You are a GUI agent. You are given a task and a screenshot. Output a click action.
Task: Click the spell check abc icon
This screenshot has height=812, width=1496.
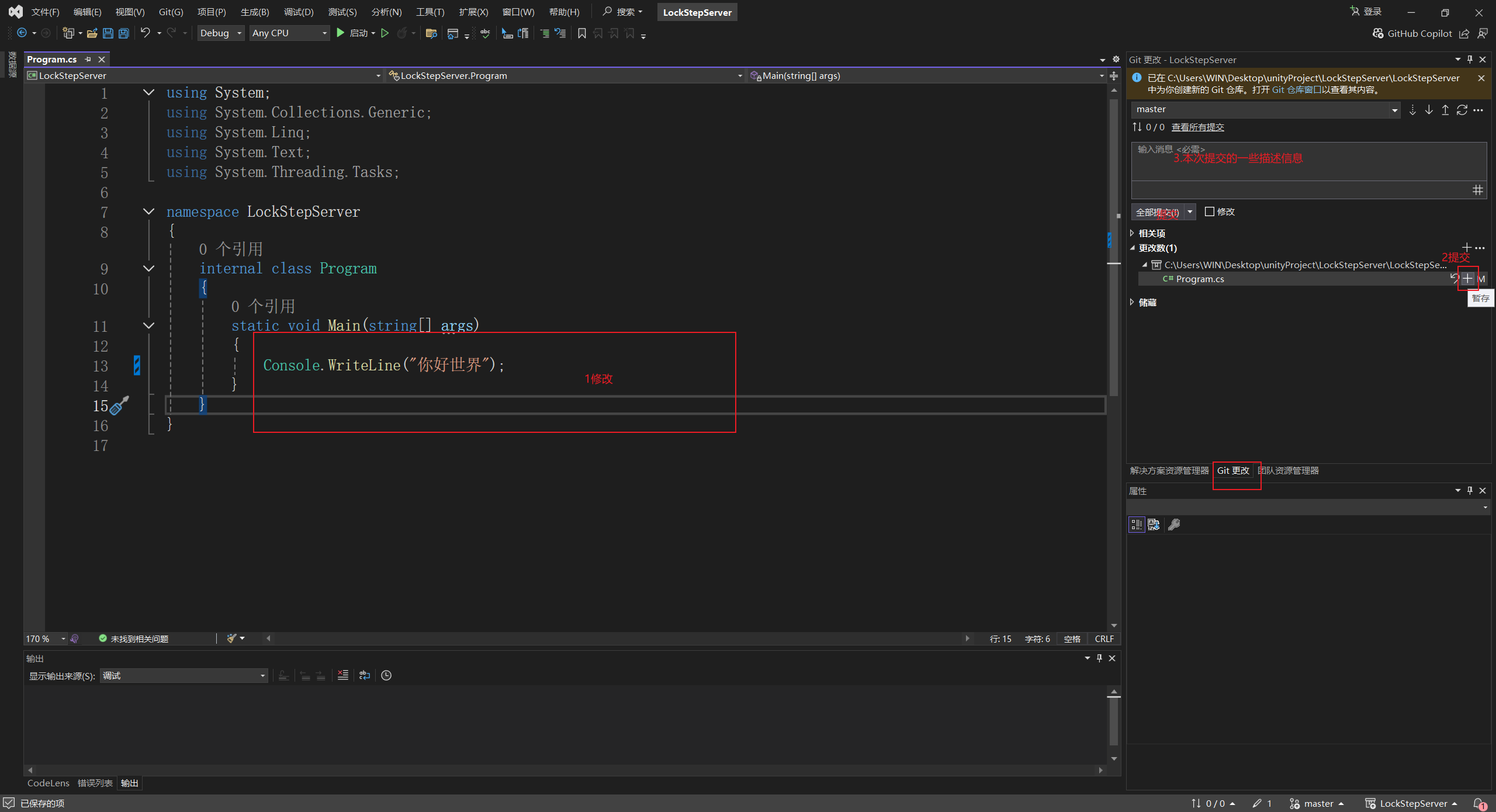485,33
